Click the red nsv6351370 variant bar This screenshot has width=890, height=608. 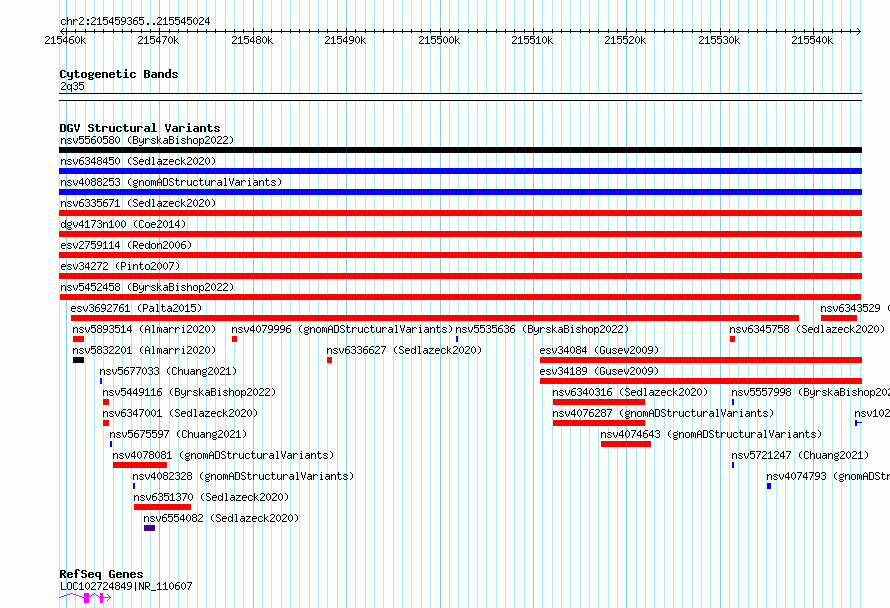[162, 507]
